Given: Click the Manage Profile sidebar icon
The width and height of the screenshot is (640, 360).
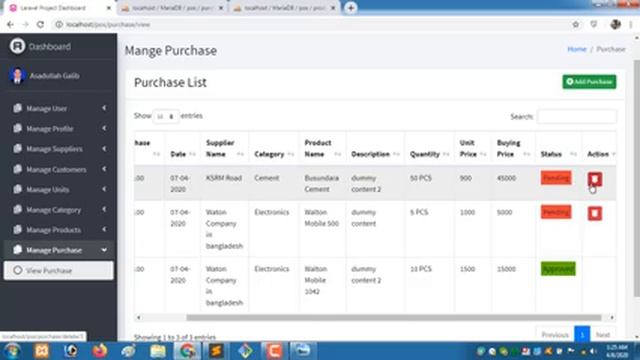Looking at the screenshot, I should pyautogui.click(x=17, y=129).
